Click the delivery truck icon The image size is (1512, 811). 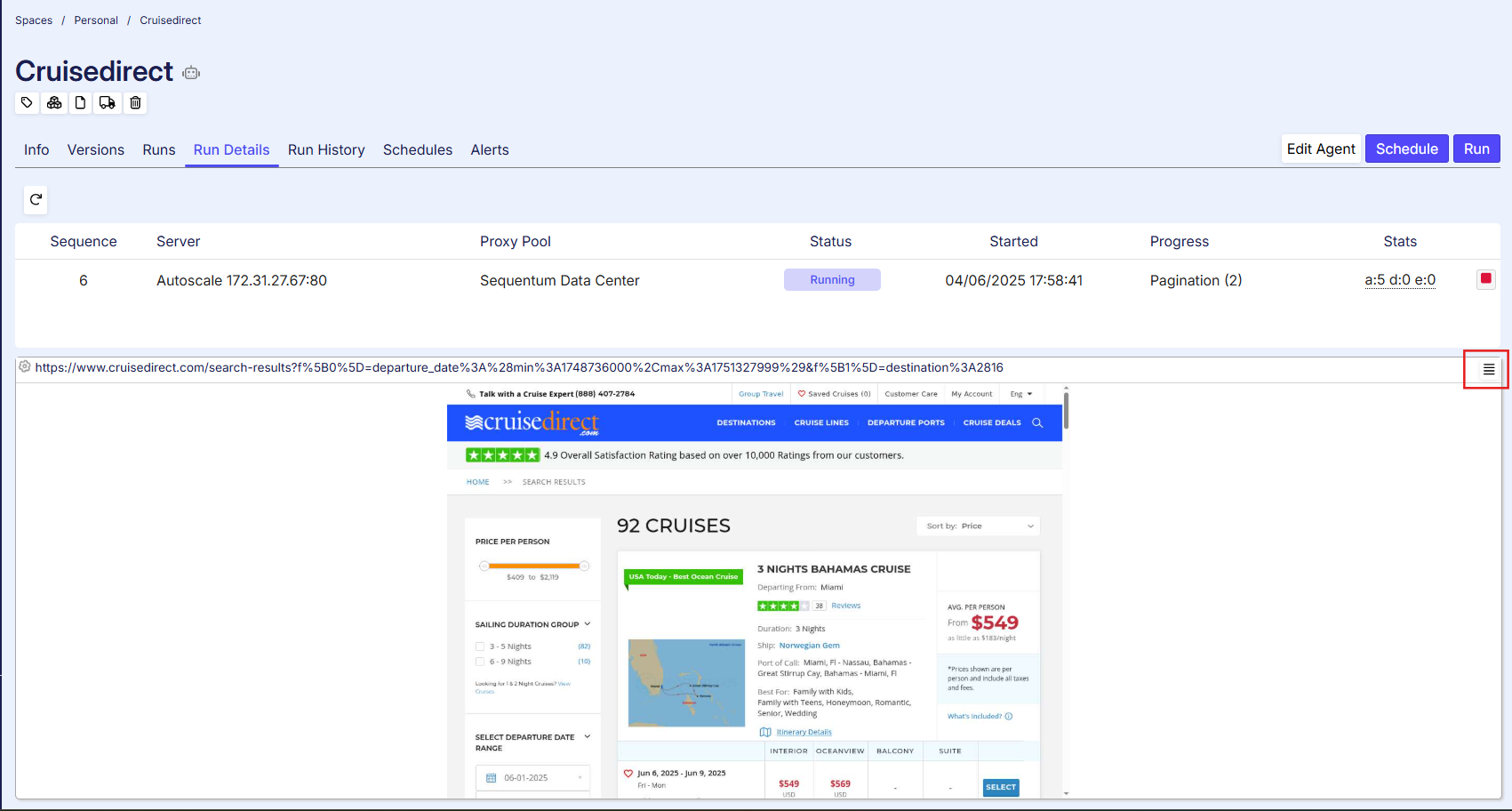tap(108, 103)
